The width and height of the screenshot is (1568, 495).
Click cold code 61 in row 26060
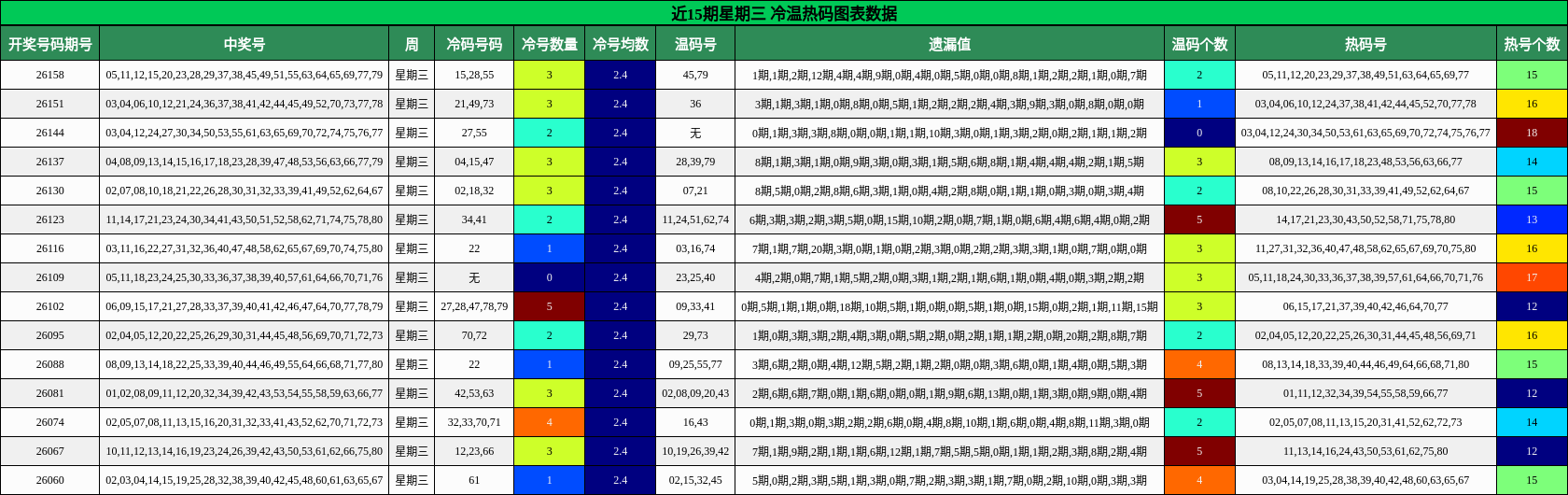coord(474,480)
